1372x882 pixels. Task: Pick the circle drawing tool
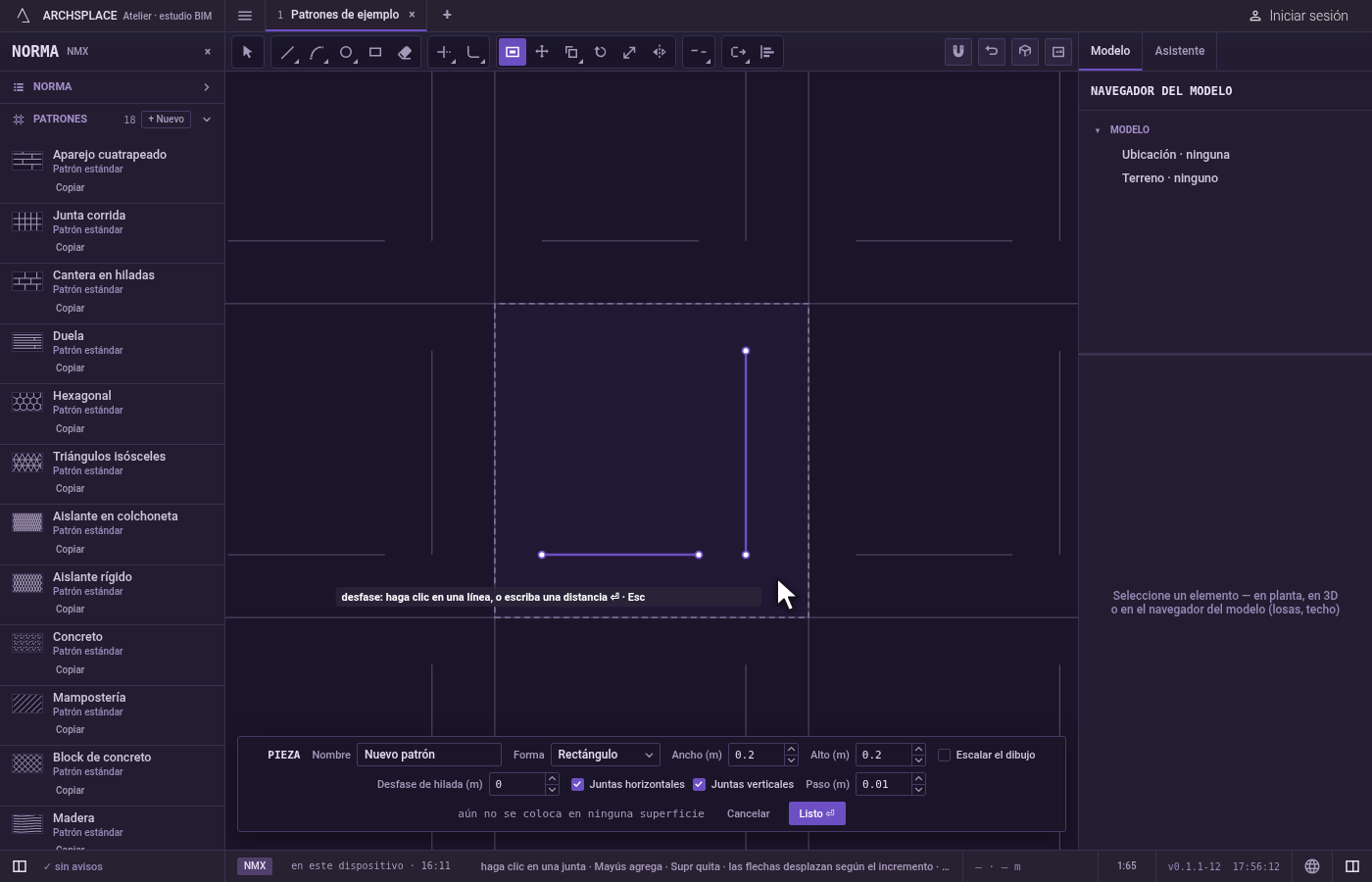coord(346,52)
